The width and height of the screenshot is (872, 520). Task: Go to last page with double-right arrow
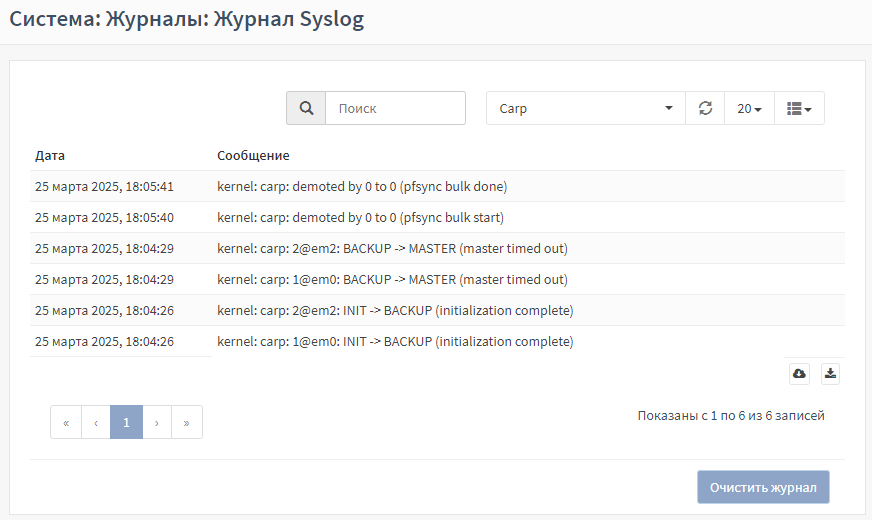tap(186, 423)
